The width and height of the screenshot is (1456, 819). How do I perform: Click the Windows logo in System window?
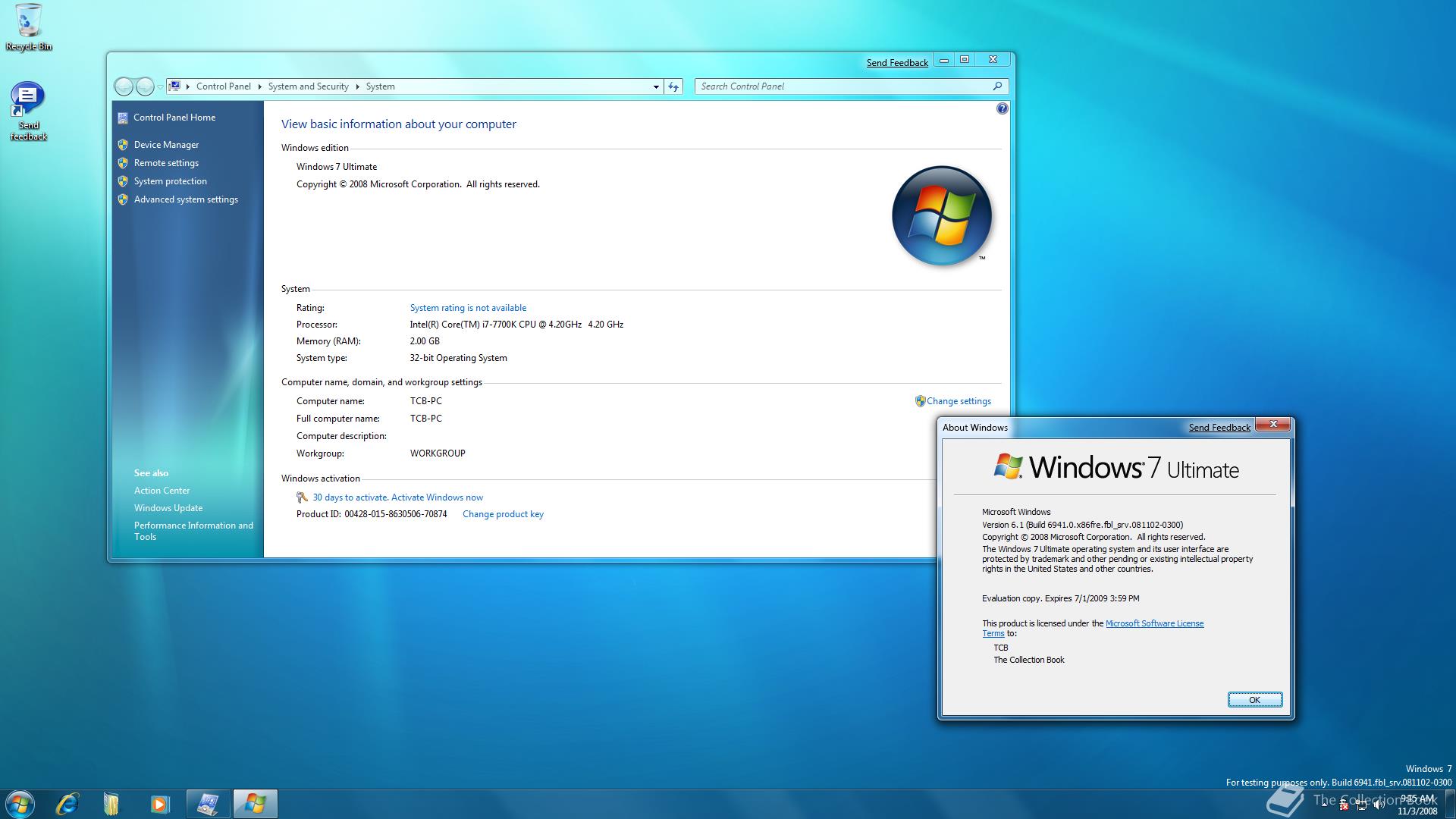[942, 215]
